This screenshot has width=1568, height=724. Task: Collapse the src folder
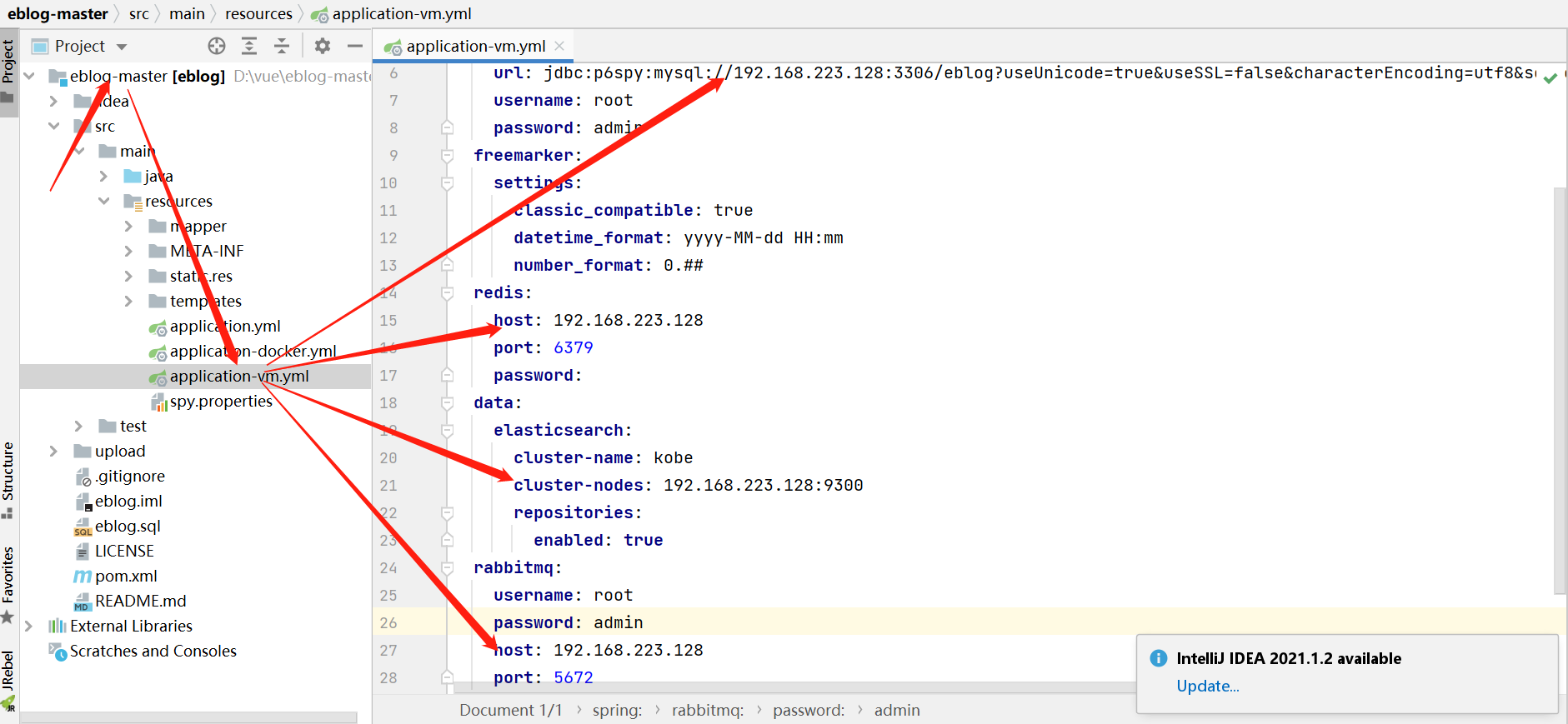pyautogui.click(x=54, y=126)
